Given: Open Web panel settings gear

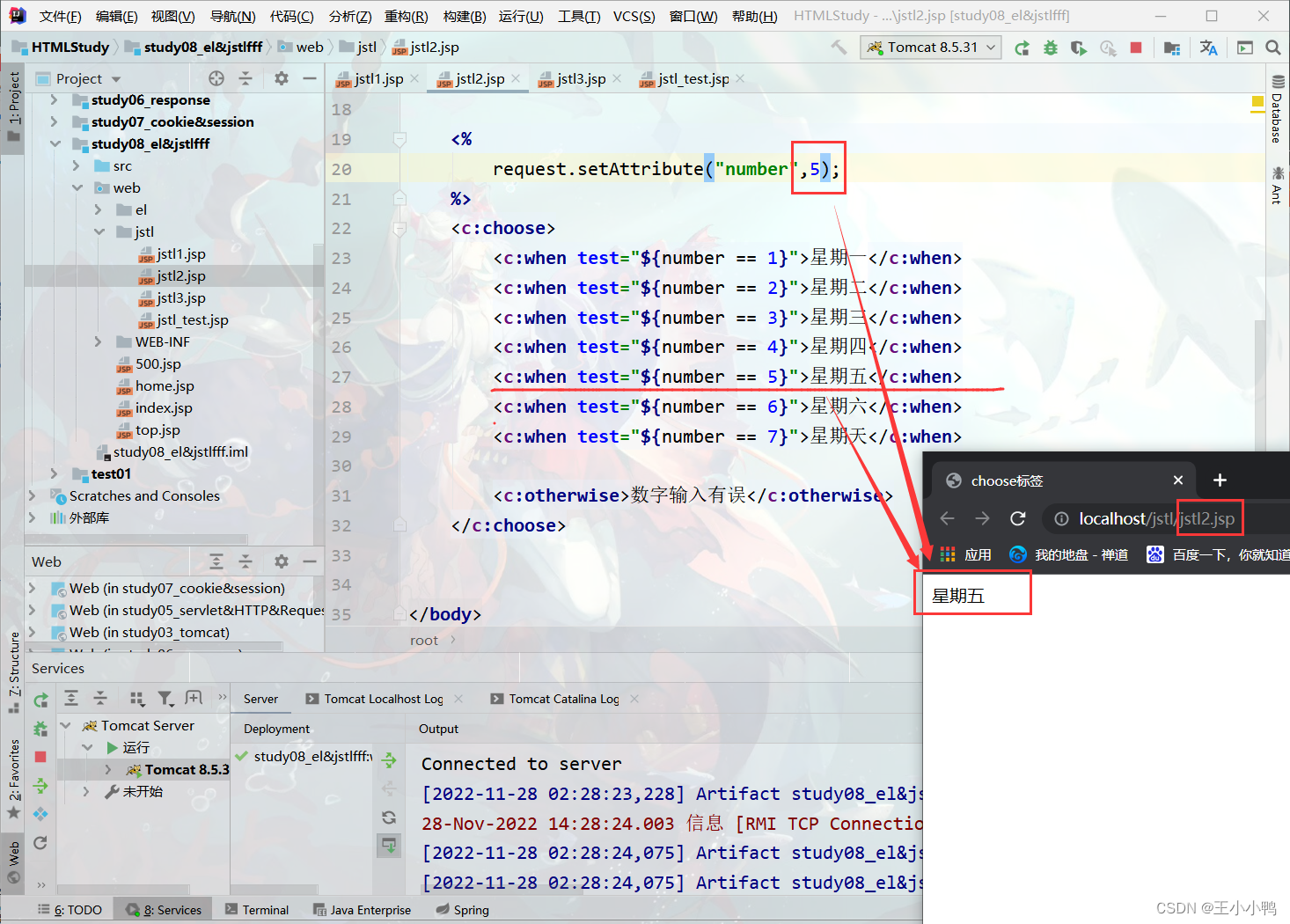Looking at the screenshot, I should point(282,561).
